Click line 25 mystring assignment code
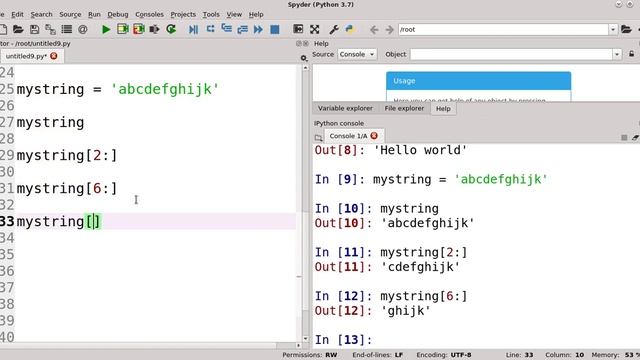The image size is (640, 360). click(x=118, y=89)
